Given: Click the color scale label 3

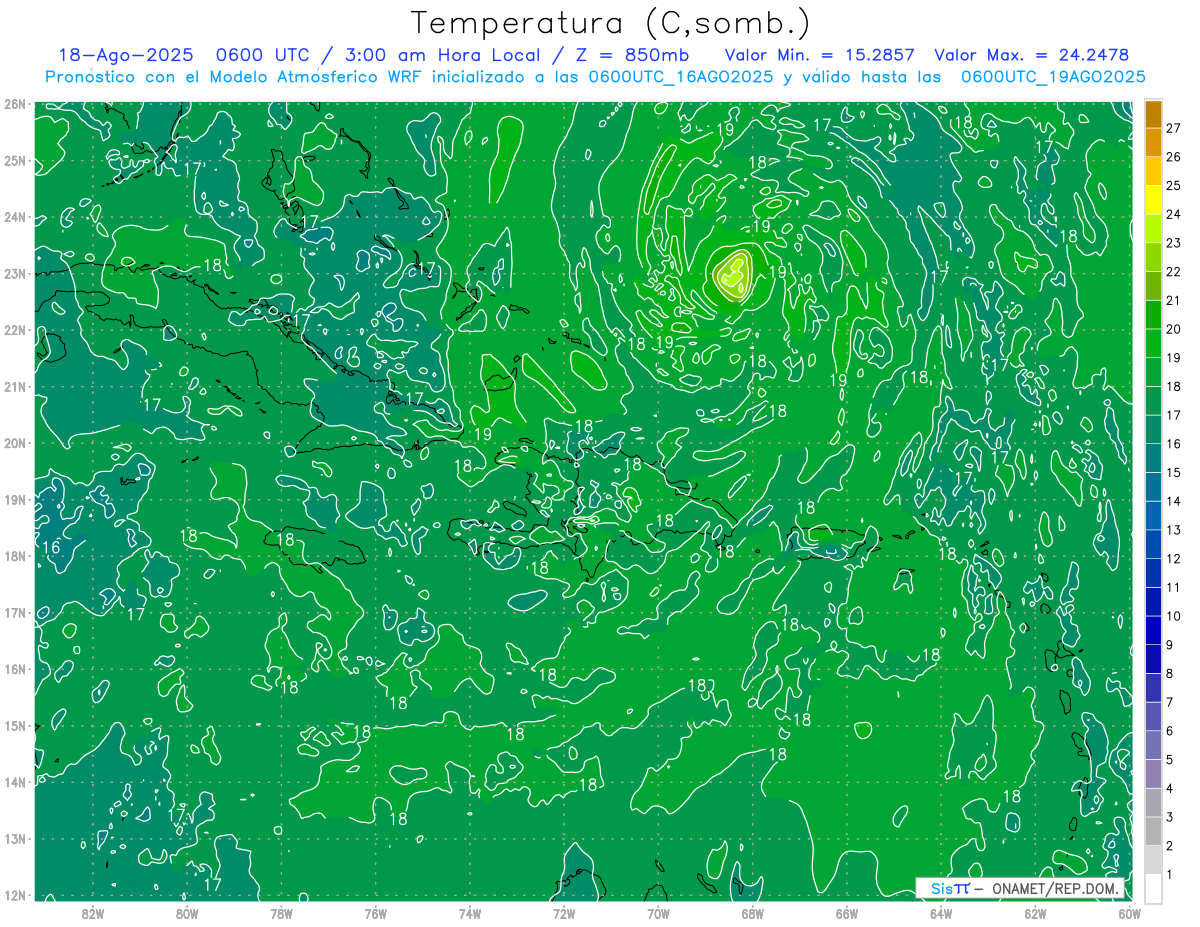Looking at the screenshot, I should 1170,817.
